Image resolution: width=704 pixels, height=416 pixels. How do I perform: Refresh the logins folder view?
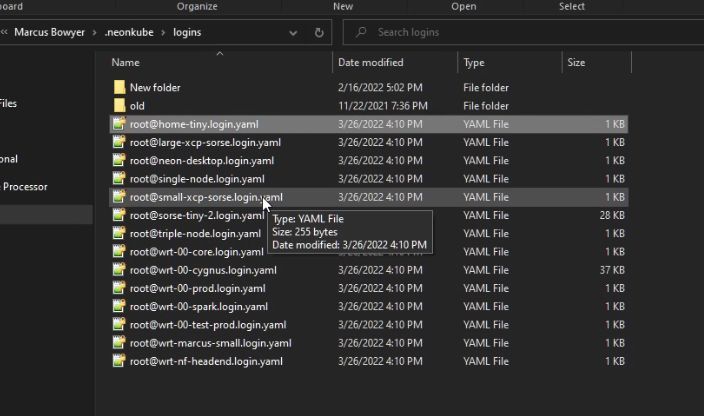click(319, 32)
